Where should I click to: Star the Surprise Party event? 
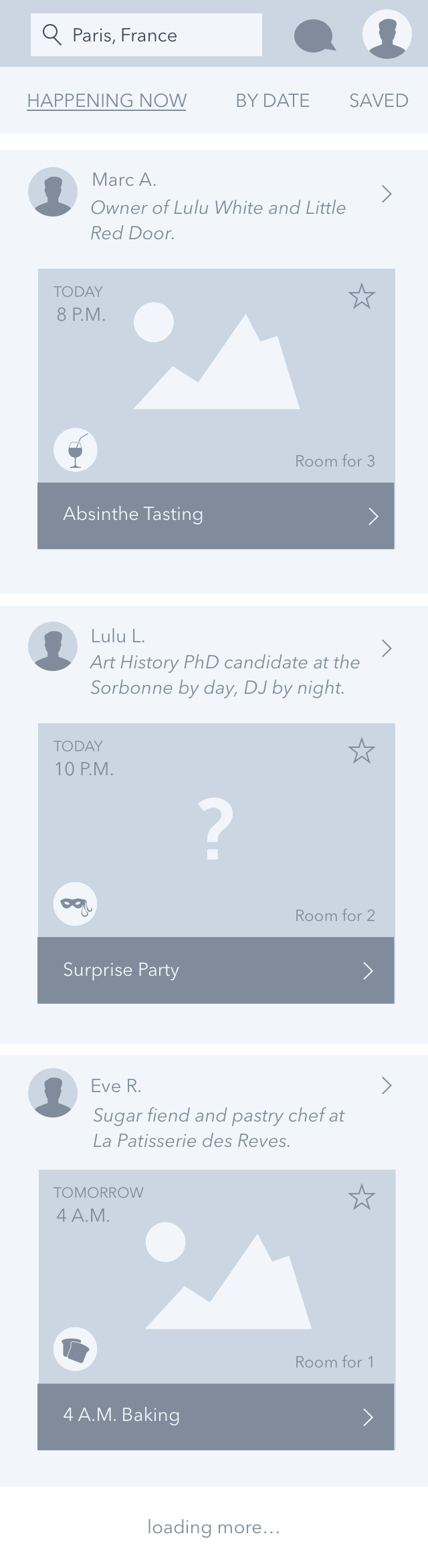pyautogui.click(x=362, y=751)
